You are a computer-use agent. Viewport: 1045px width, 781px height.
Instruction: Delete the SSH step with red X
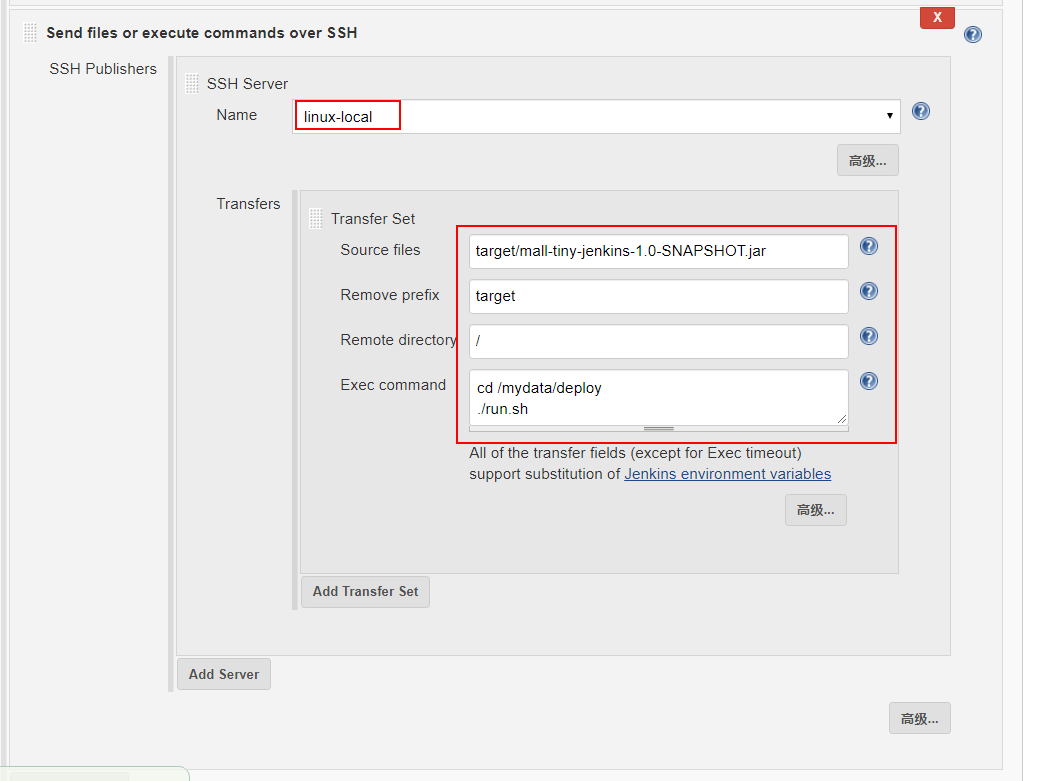tap(937, 18)
